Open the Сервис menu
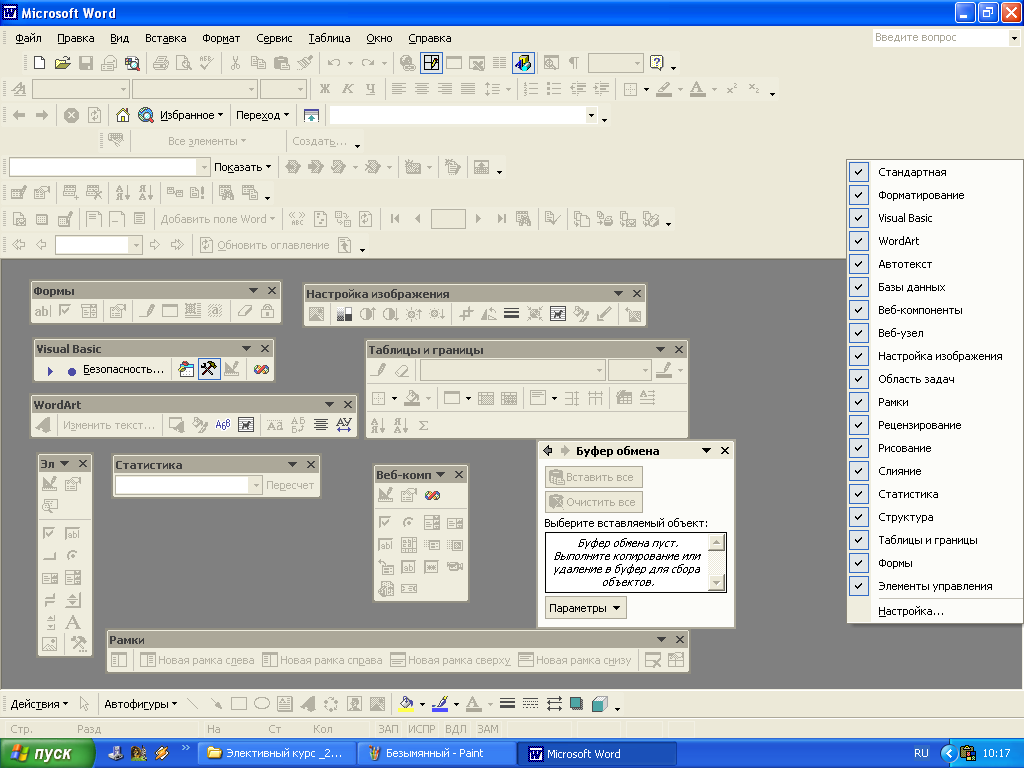Image resolution: width=1024 pixels, height=768 pixels. tap(274, 38)
